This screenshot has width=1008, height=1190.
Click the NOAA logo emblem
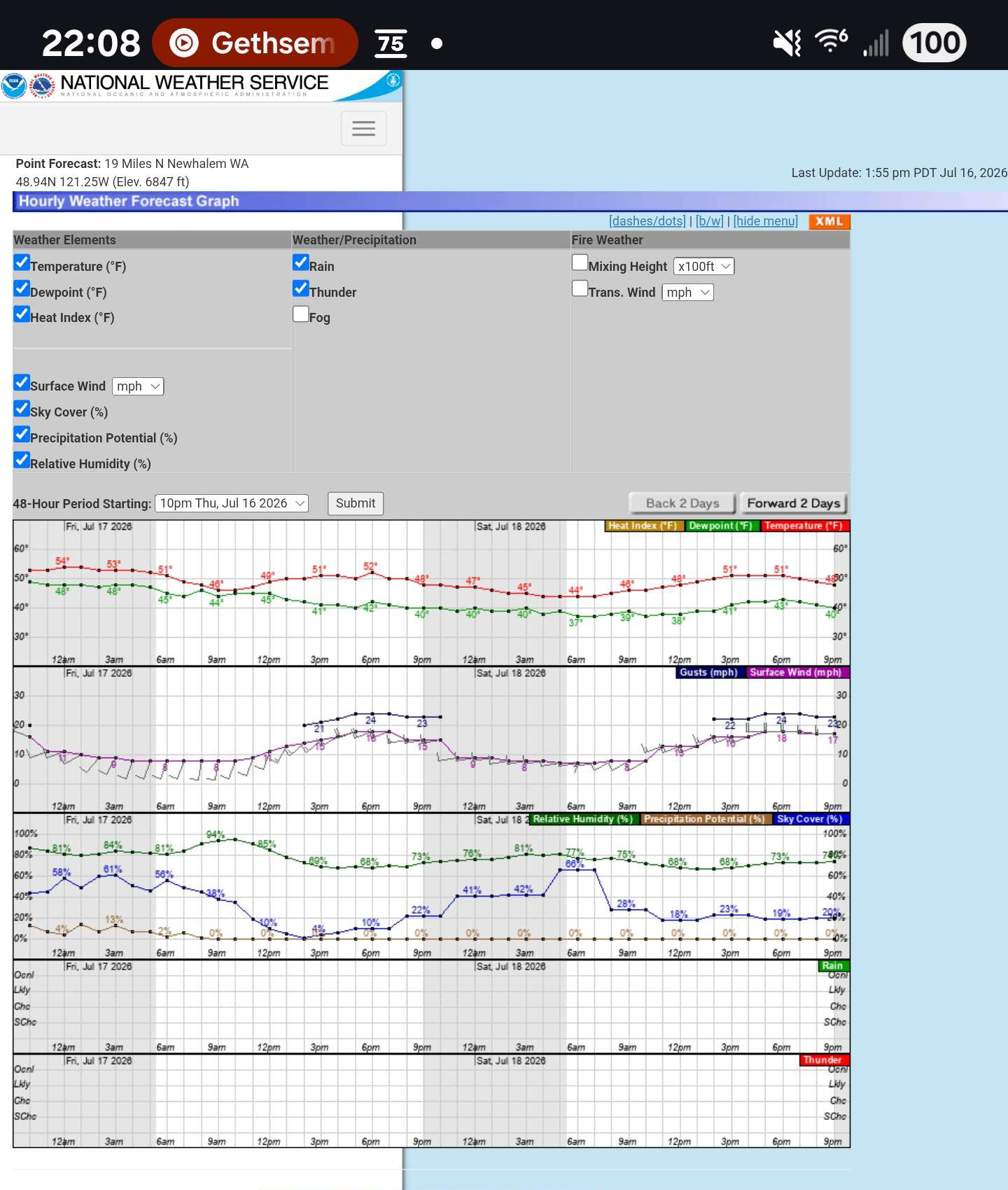tap(13, 86)
